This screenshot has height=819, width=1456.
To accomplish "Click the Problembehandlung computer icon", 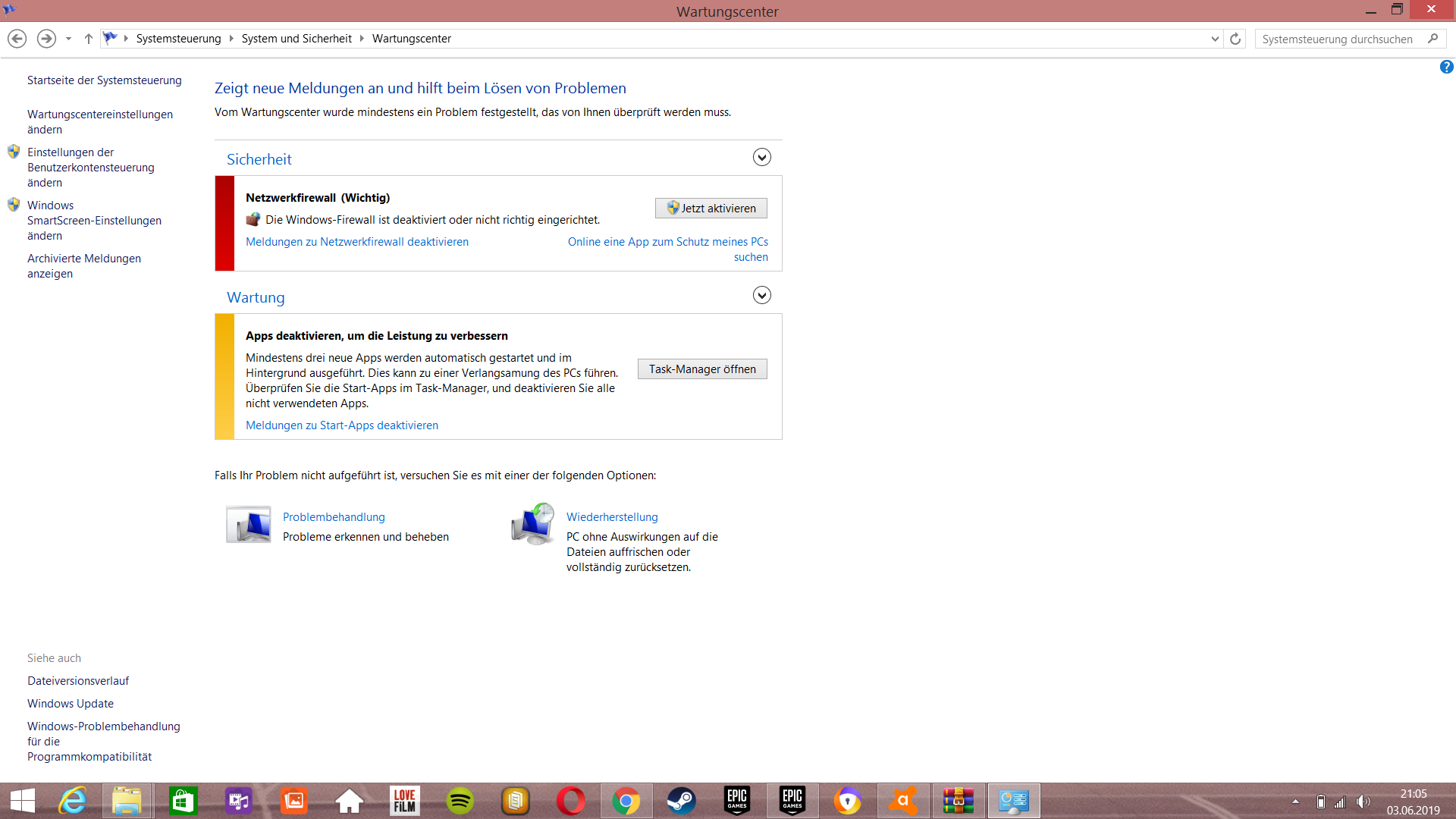I will pyautogui.click(x=249, y=525).
